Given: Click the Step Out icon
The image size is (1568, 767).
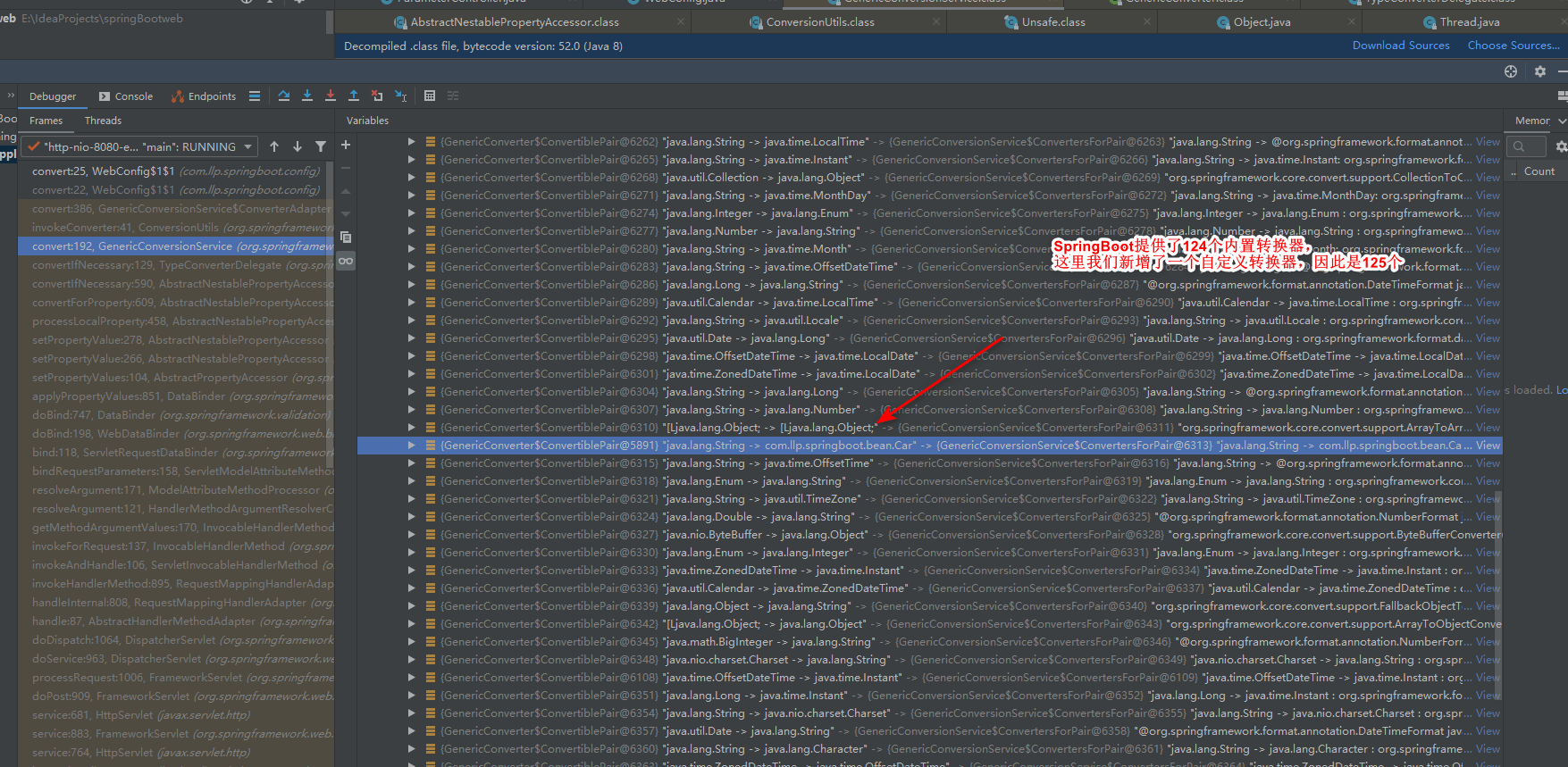Looking at the screenshot, I should [354, 96].
